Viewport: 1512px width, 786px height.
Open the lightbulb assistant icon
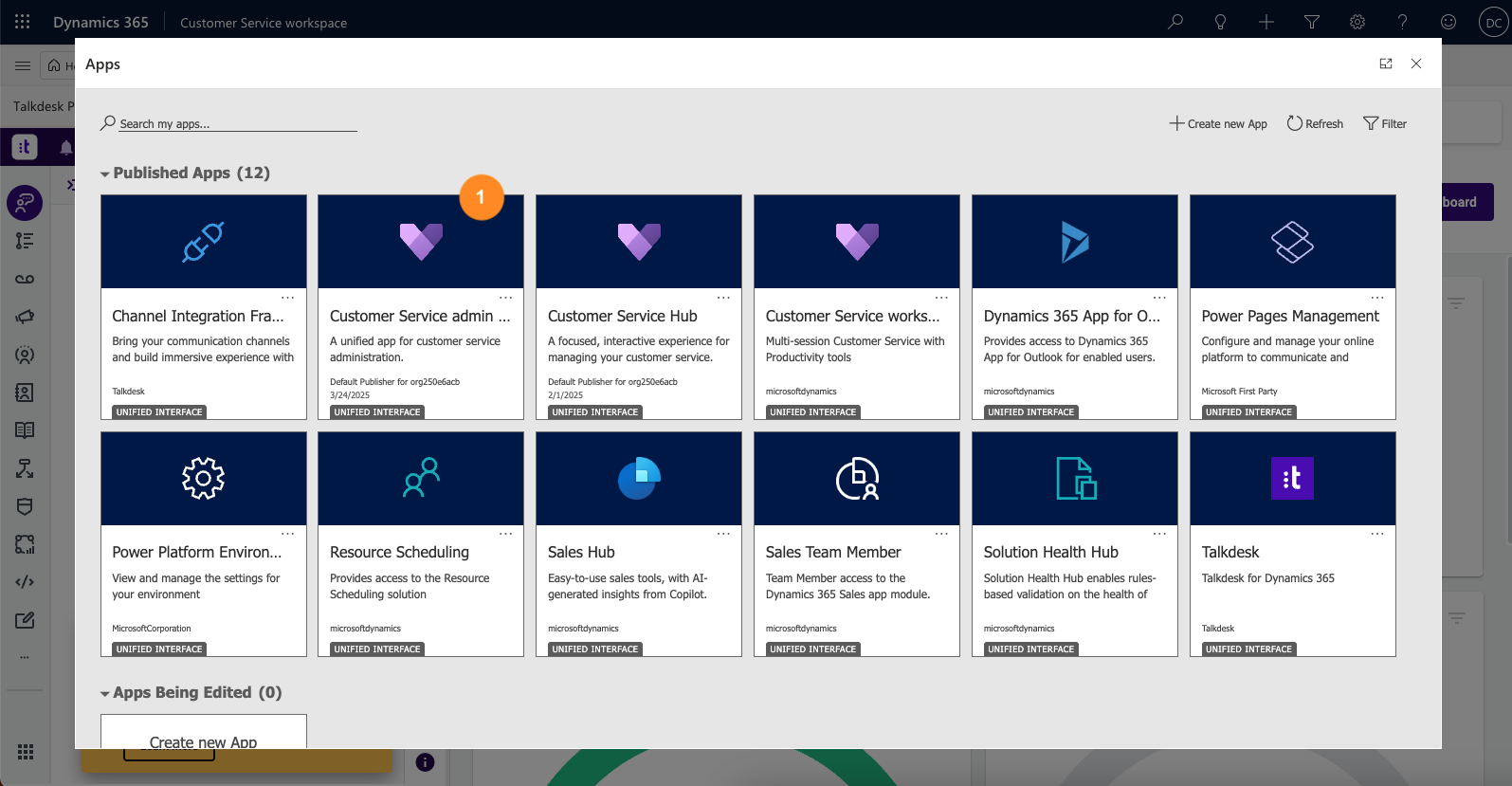[1221, 22]
